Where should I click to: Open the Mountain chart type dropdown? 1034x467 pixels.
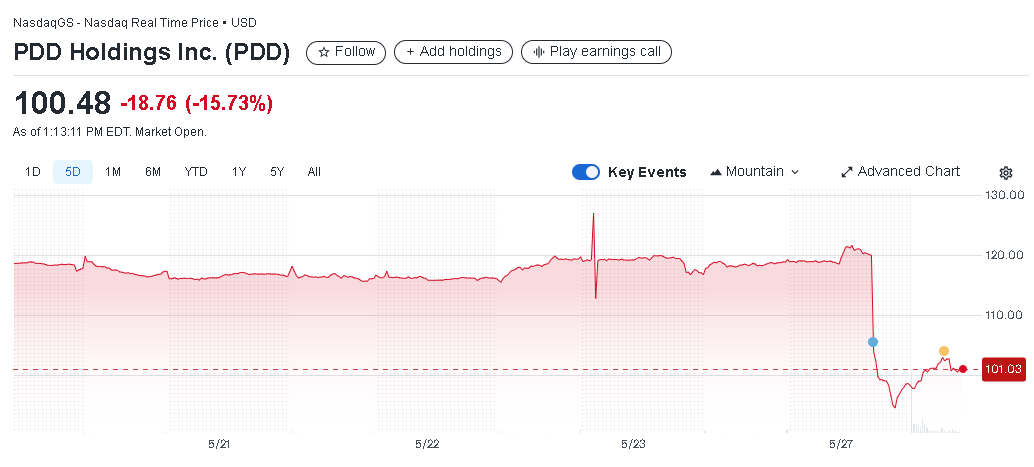(x=754, y=171)
